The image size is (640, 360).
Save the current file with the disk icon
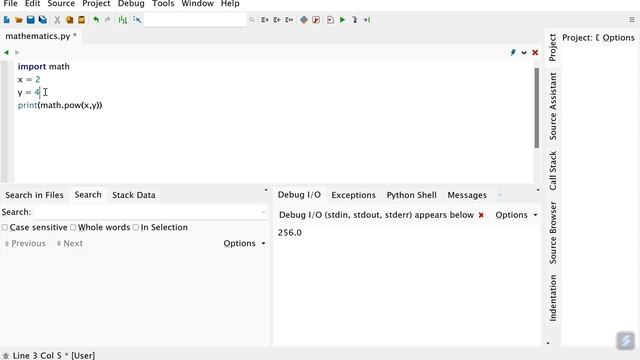pos(31,20)
